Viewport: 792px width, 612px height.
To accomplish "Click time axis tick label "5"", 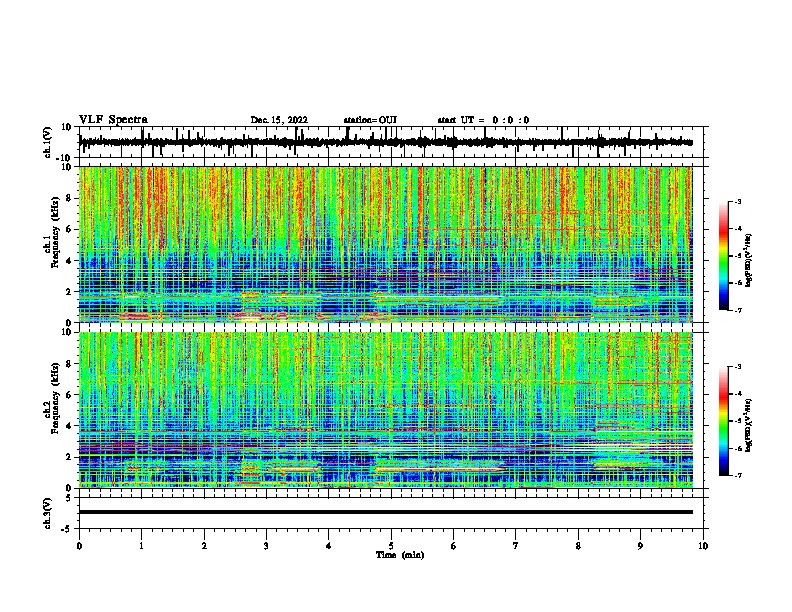I will (x=391, y=546).
